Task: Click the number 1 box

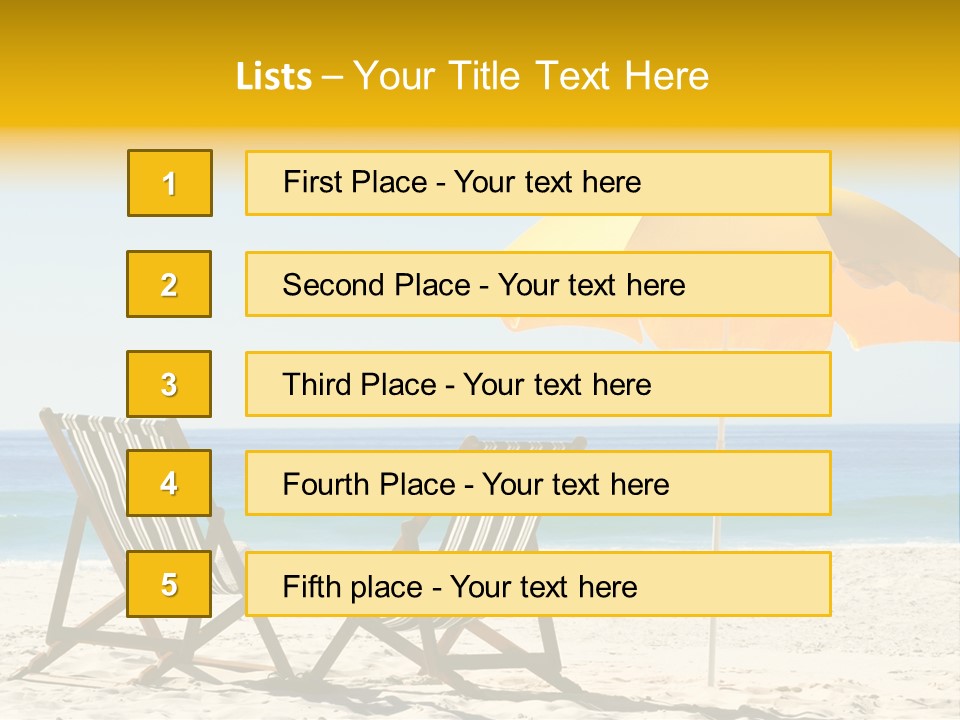Action: (170, 183)
